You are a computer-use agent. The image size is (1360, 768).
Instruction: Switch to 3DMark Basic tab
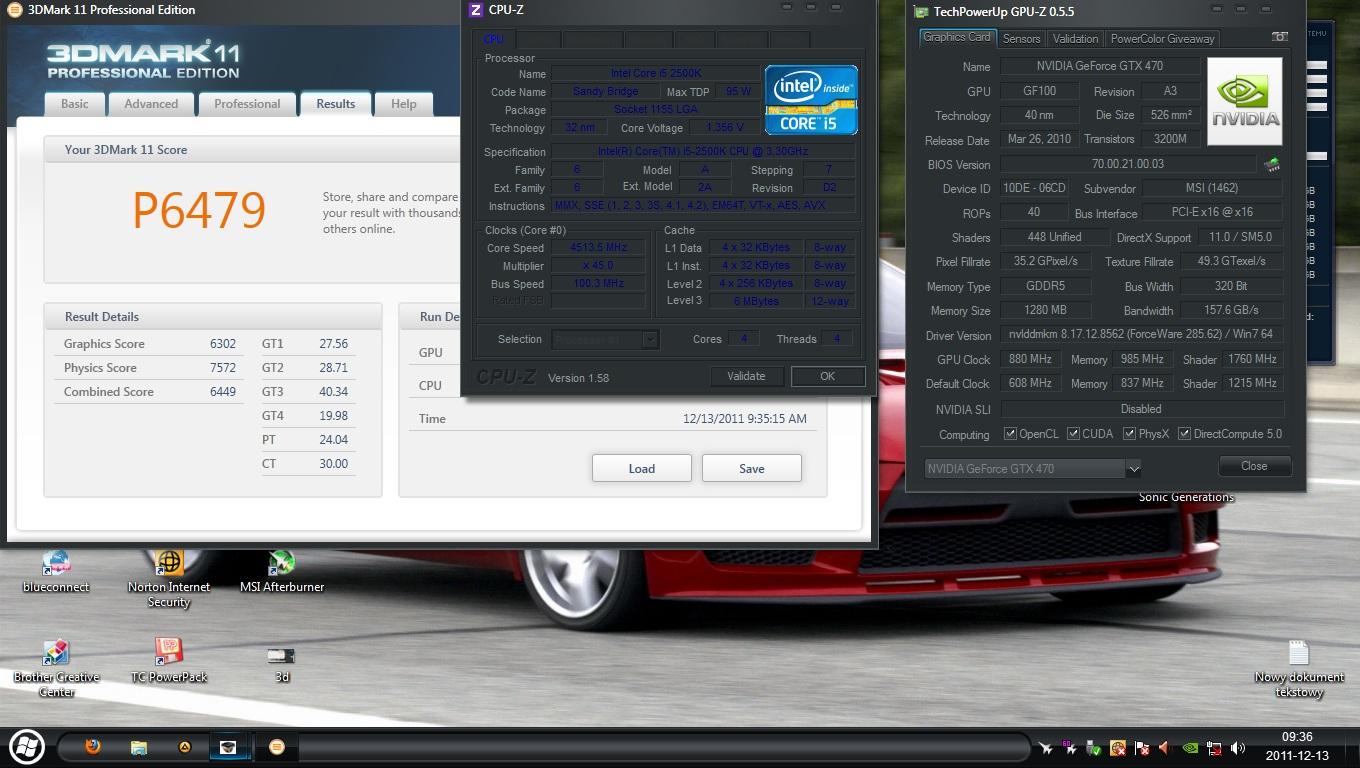click(75, 104)
